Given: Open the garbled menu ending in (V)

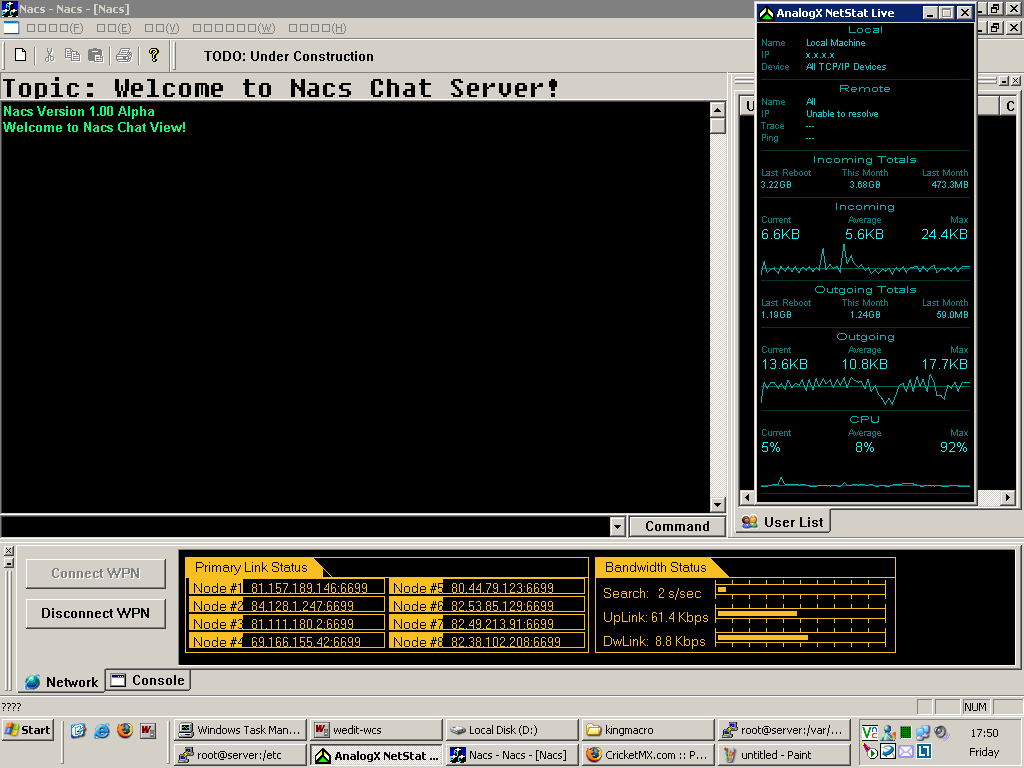Looking at the screenshot, I should (162, 28).
